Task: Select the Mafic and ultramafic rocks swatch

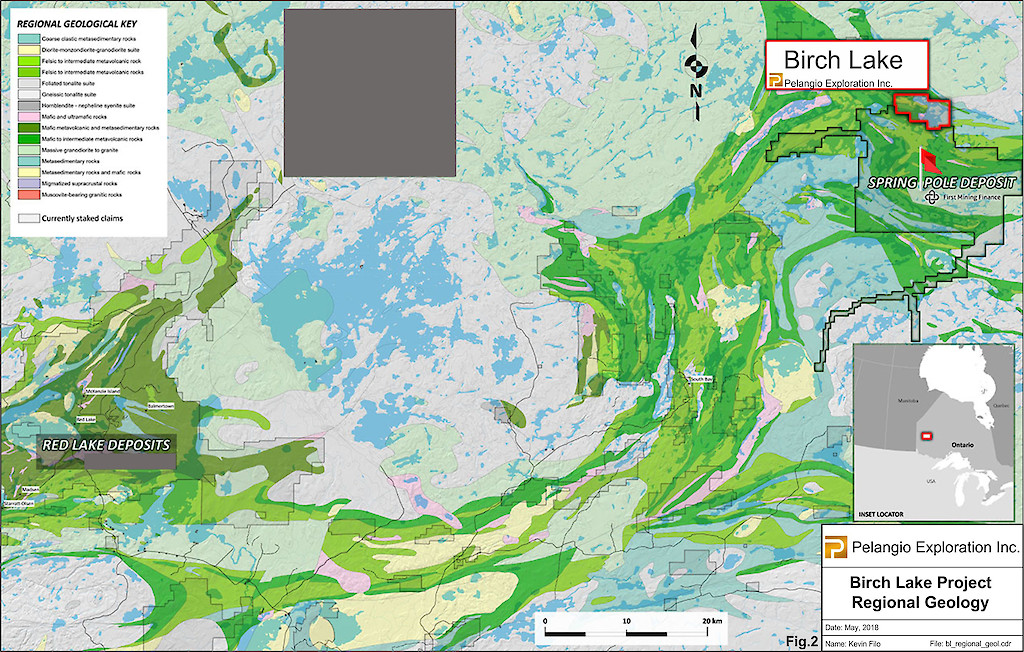Action: 29,116
